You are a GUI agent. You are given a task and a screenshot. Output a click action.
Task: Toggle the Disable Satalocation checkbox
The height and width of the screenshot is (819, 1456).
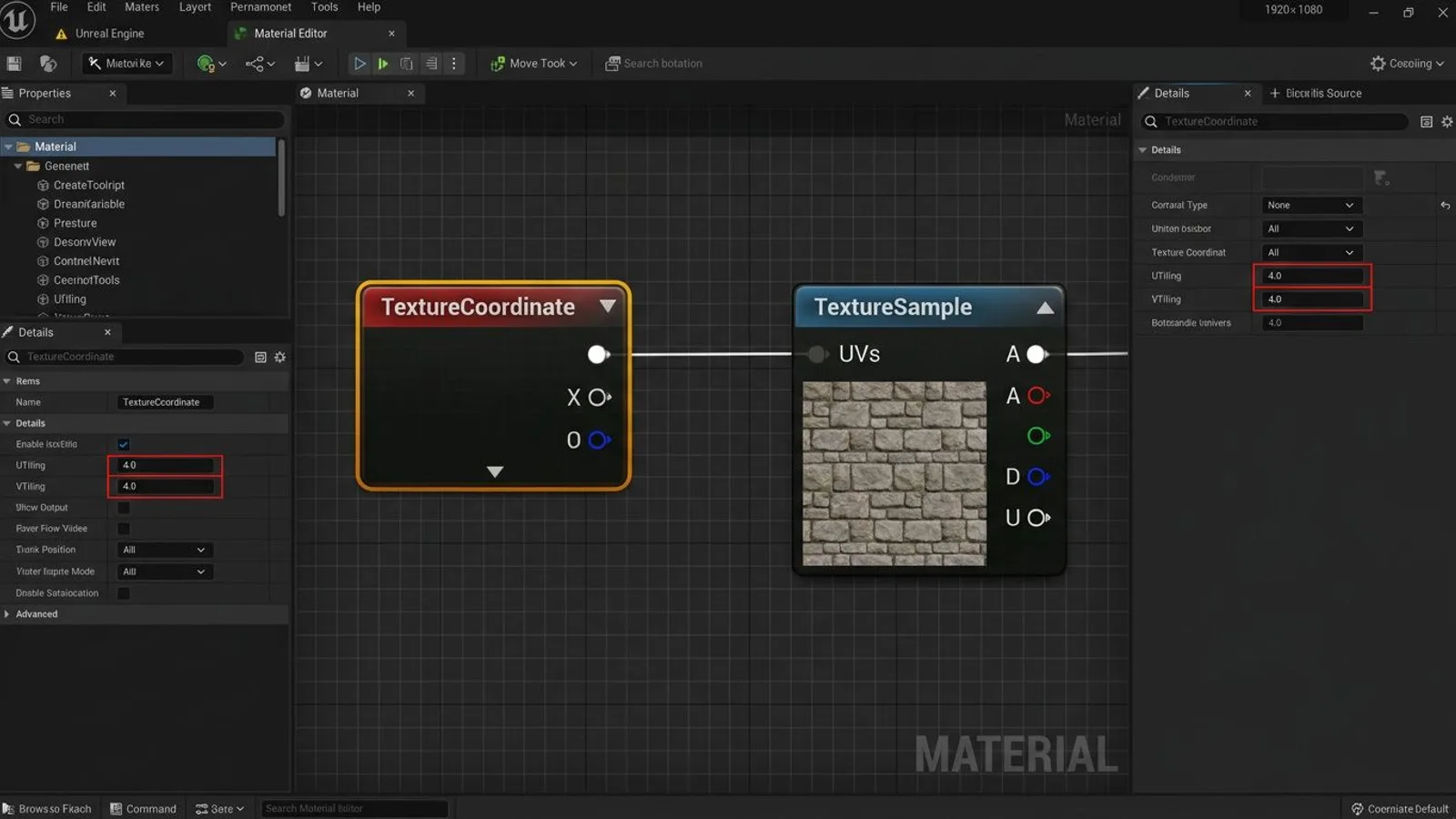(124, 593)
